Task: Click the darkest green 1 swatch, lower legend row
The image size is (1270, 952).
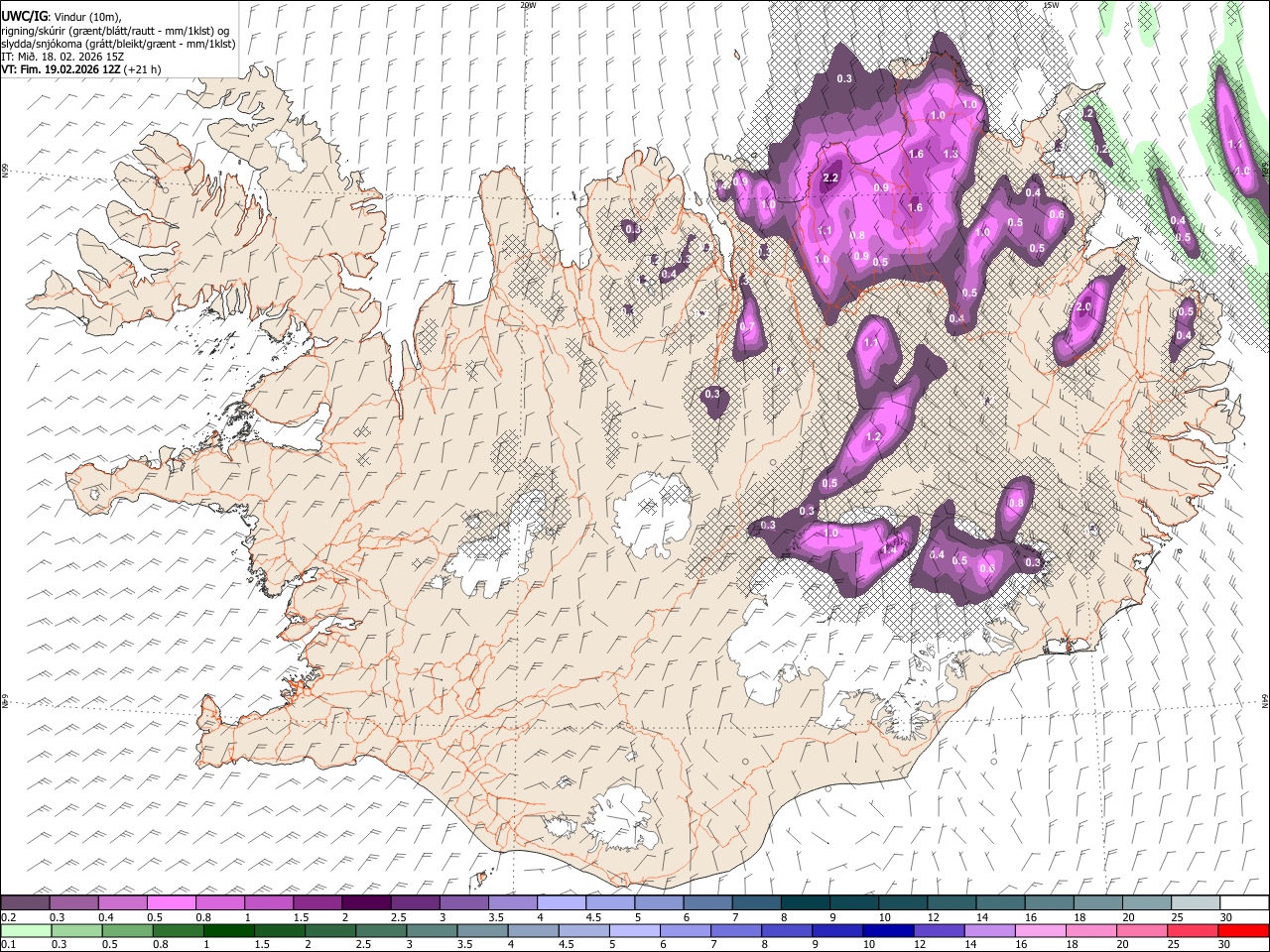Action: click(228, 930)
